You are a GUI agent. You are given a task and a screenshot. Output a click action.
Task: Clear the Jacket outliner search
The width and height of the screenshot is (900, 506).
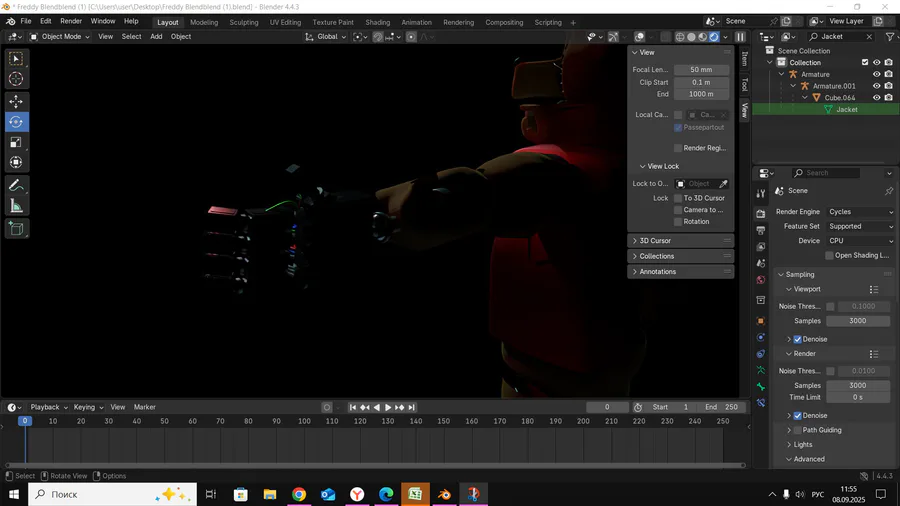coord(869,37)
